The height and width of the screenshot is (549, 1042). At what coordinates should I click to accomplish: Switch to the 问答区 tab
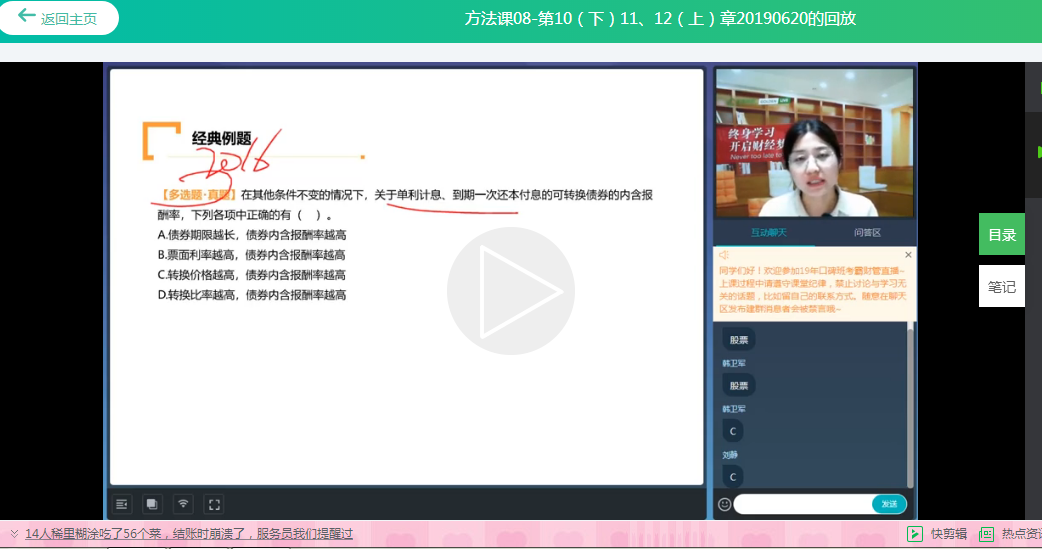click(x=866, y=233)
